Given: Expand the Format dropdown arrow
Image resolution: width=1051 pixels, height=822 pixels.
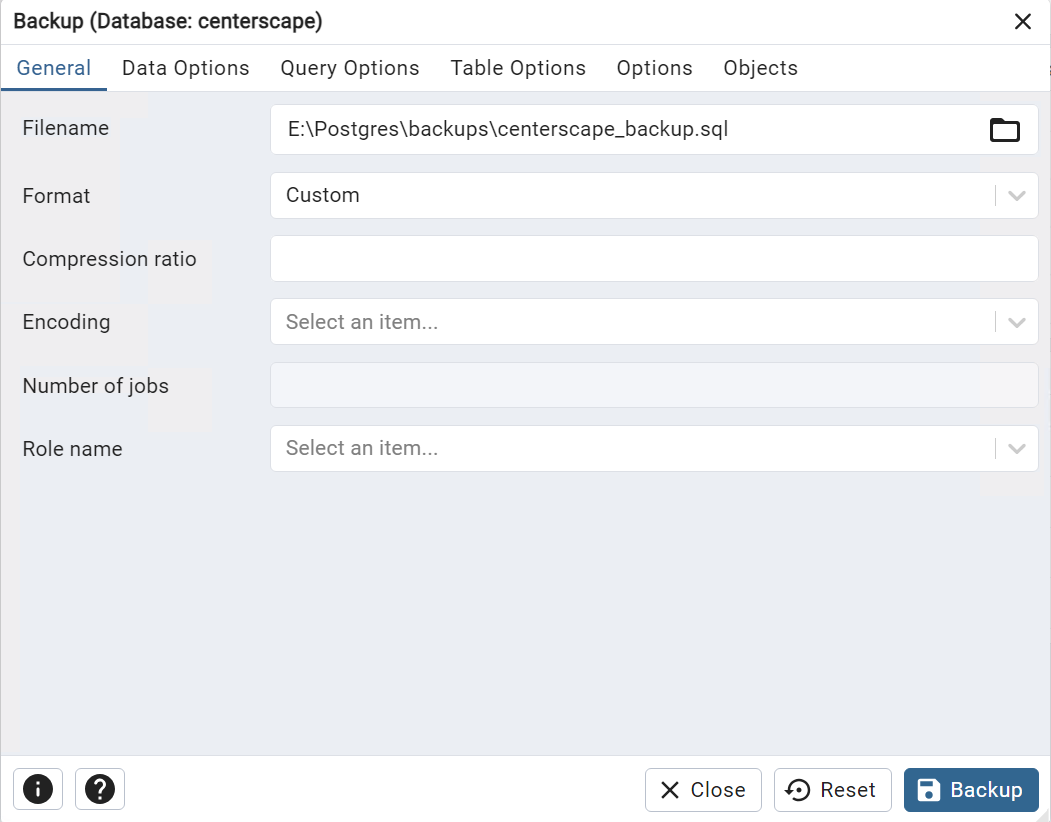Looking at the screenshot, I should pyautogui.click(x=1017, y=196).
